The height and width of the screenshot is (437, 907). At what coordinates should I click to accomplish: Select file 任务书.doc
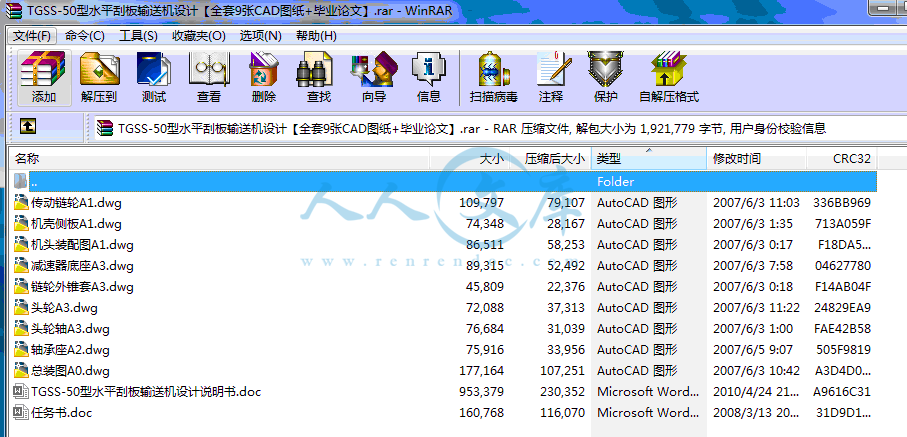point(61,413)
